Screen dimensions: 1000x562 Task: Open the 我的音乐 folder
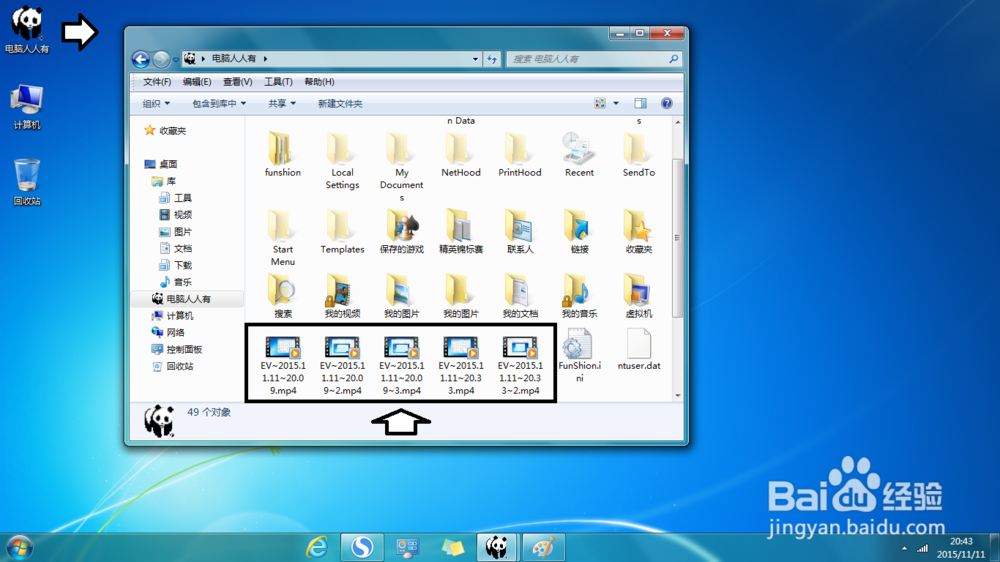tap(579, 295)
